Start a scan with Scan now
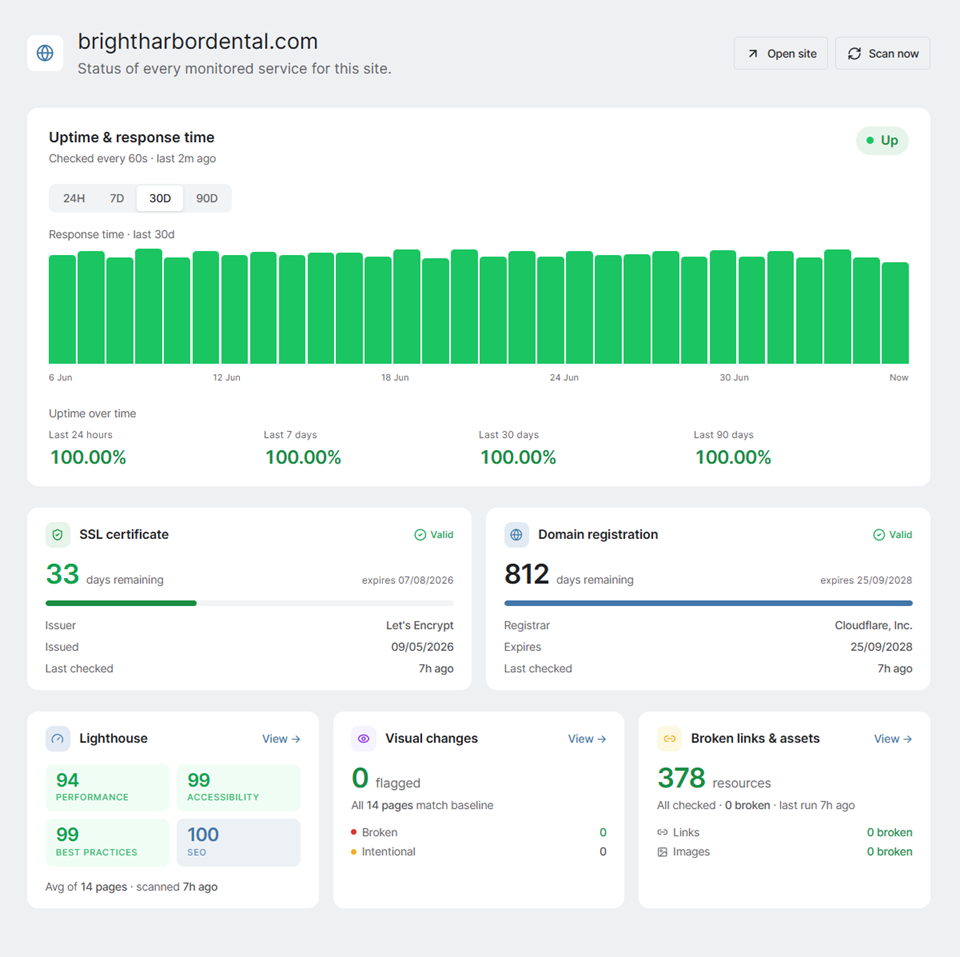The image size is (960, 957). tap(882, 53)
